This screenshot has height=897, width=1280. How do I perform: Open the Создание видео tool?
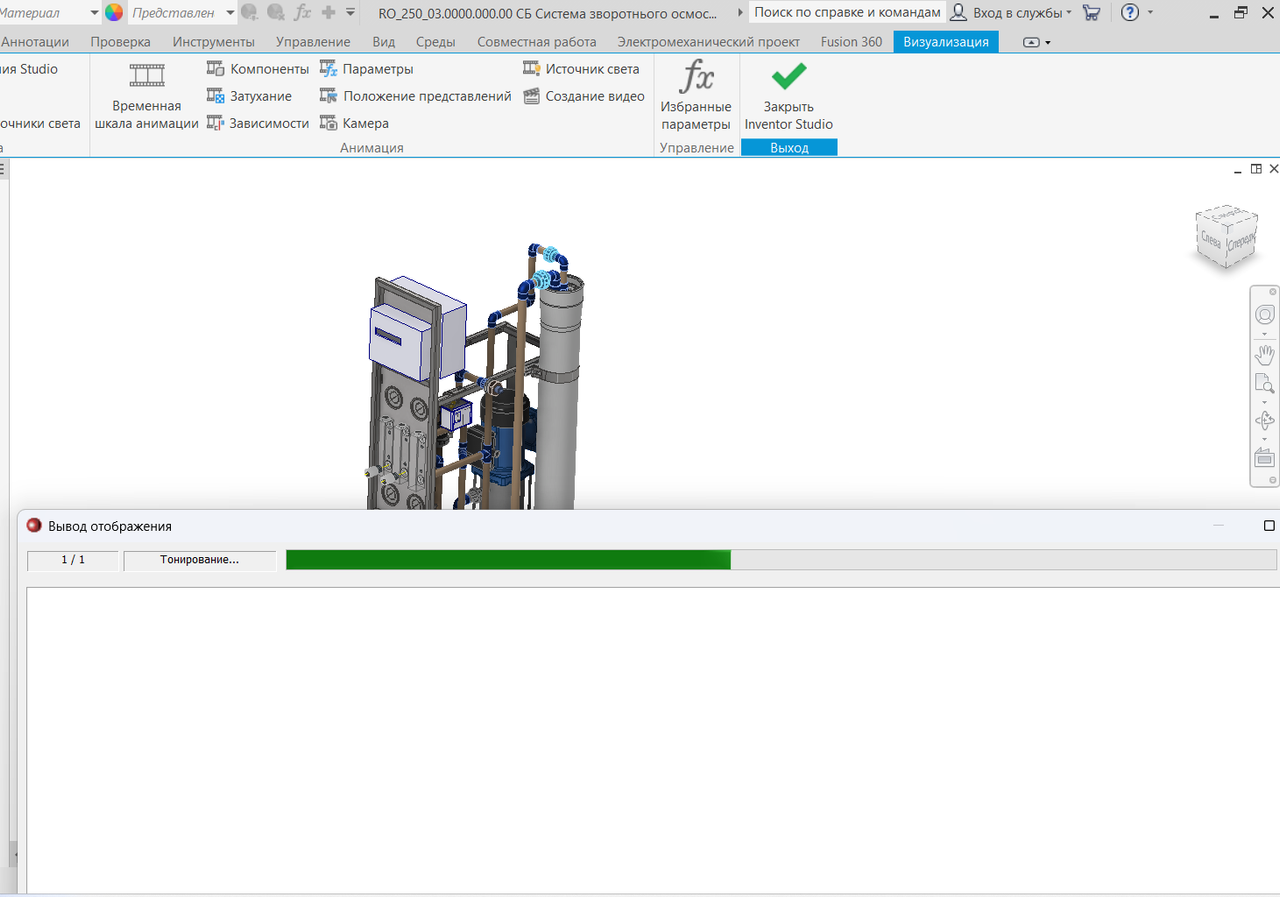click(584, 96)
